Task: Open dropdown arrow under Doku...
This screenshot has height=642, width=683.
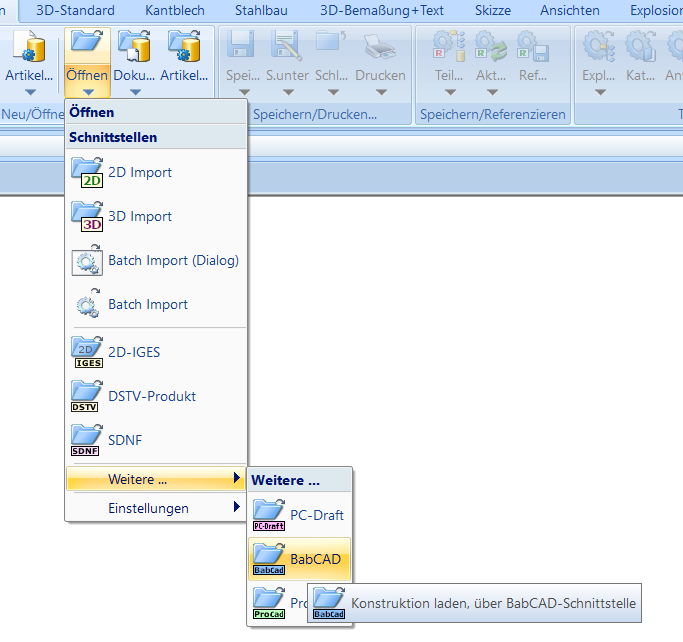Action: pos(135,92)
